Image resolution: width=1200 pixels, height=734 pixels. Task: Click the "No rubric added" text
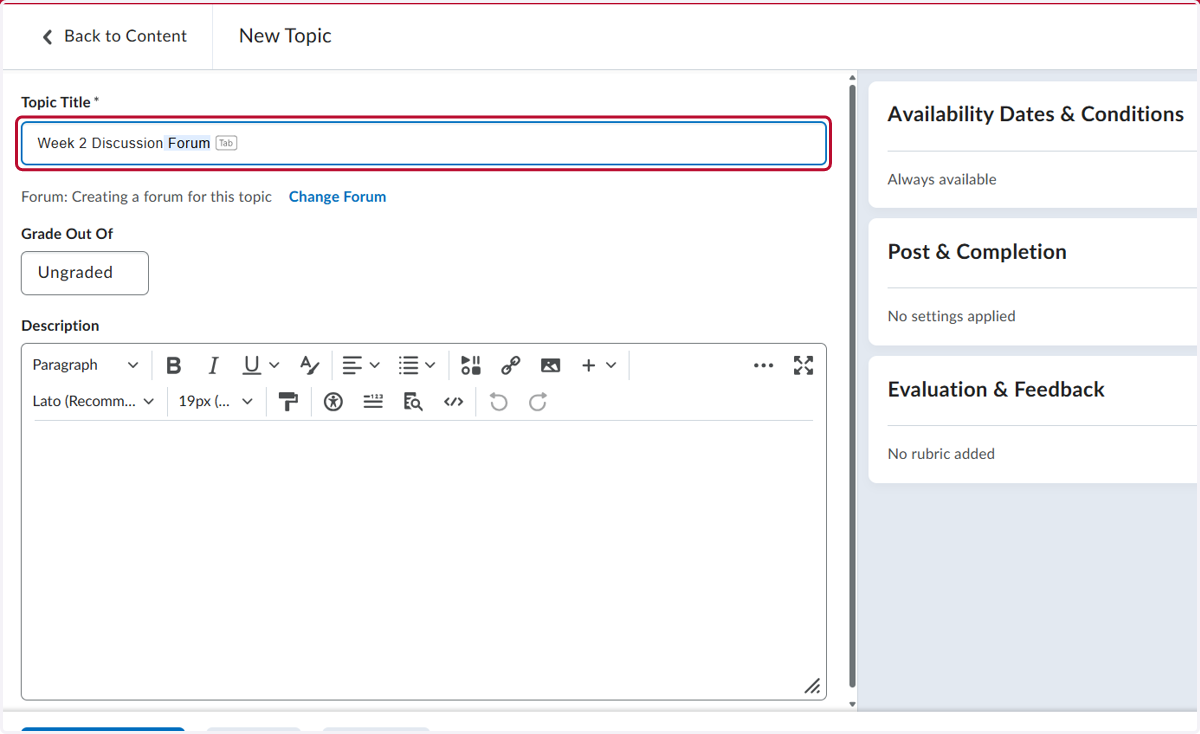click(x=941, y=454)
